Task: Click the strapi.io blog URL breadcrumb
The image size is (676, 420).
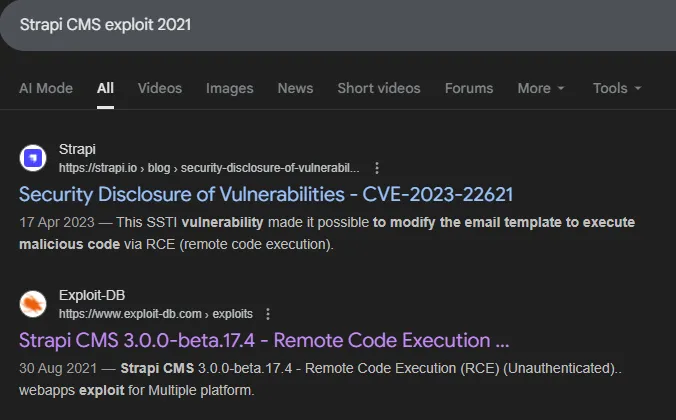Action: (208, 167)
